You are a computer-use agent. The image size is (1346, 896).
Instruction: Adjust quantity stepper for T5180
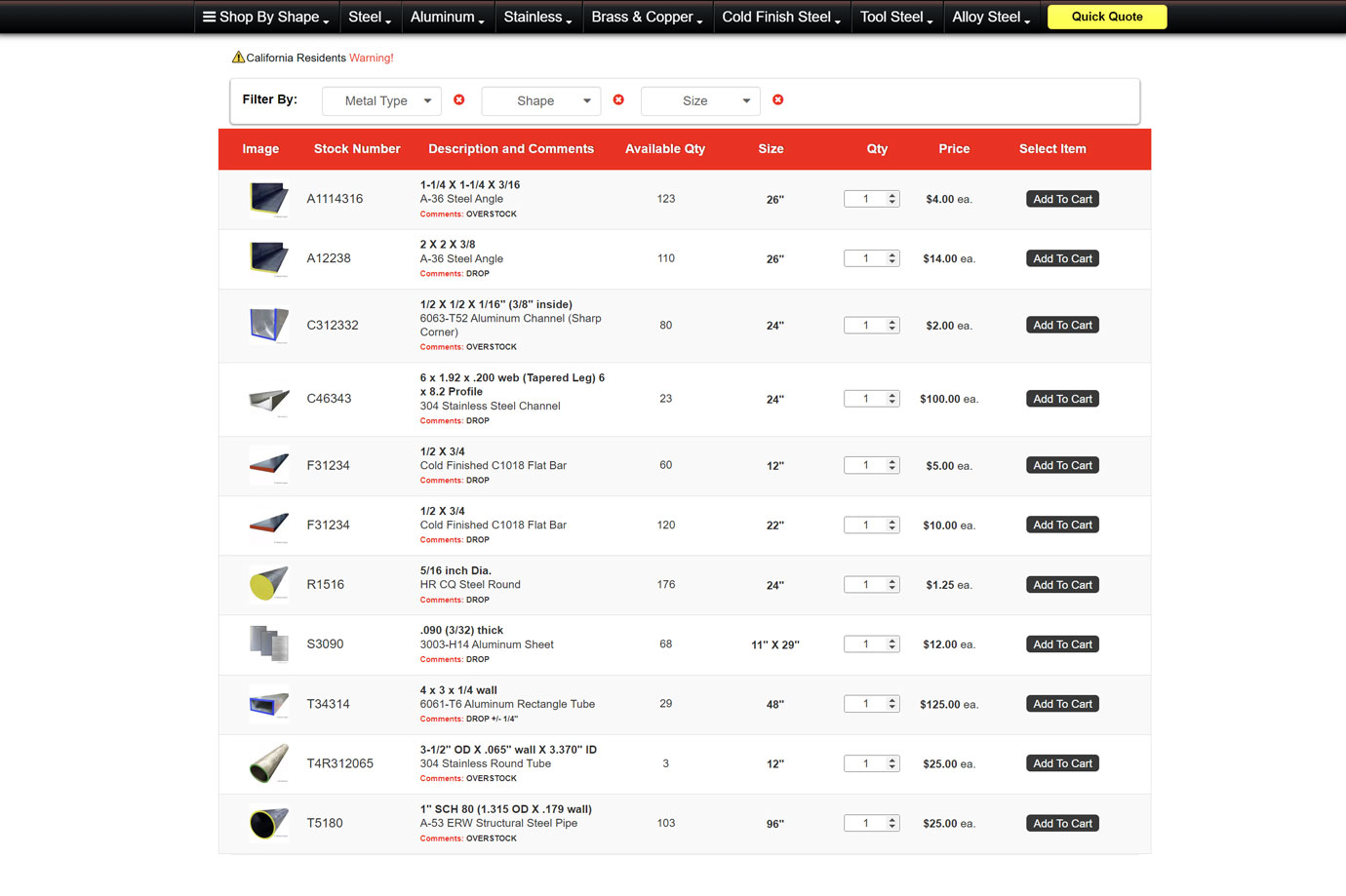[892, 824]
